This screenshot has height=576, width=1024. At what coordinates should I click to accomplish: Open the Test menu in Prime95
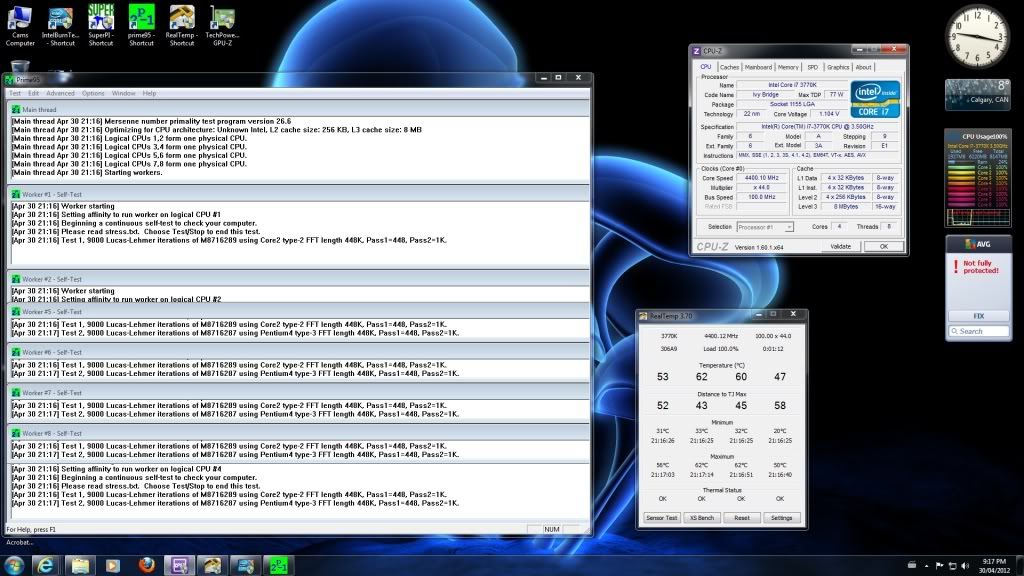(14, 93)
